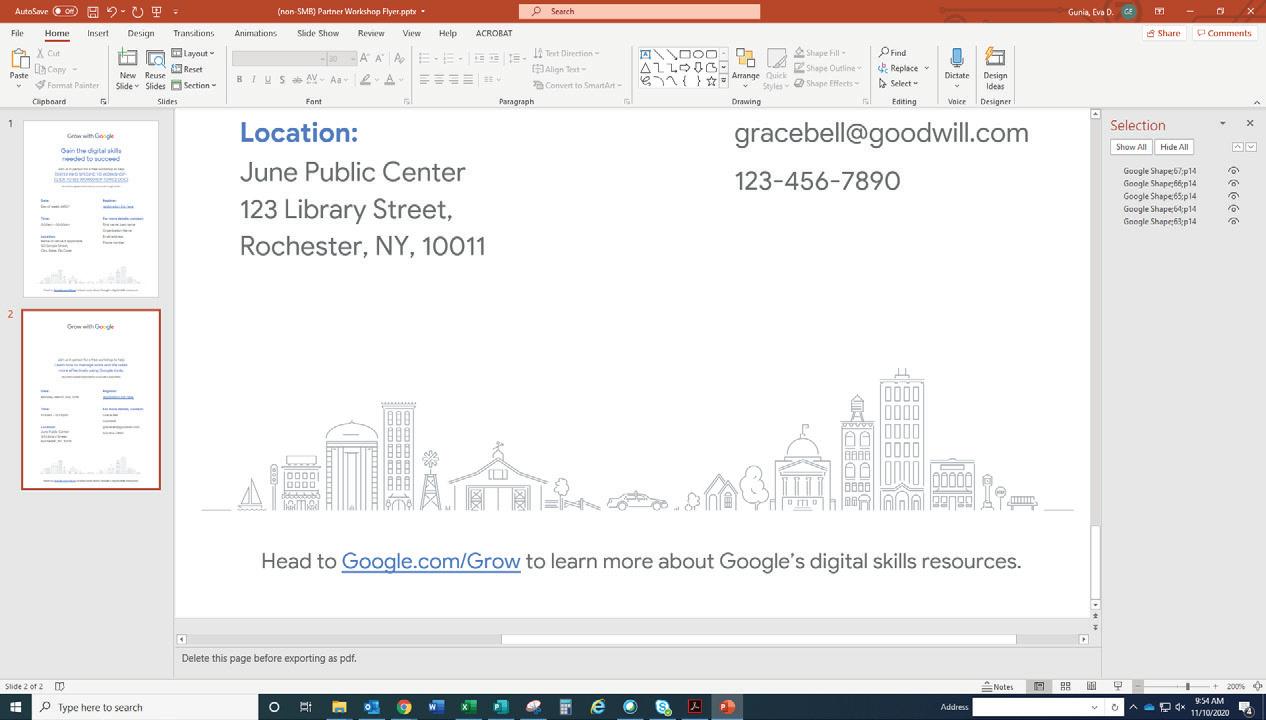This screenshot has width=1266, height=720.
Task: Click Show All in Selection pane
Action: (1131, 147)
